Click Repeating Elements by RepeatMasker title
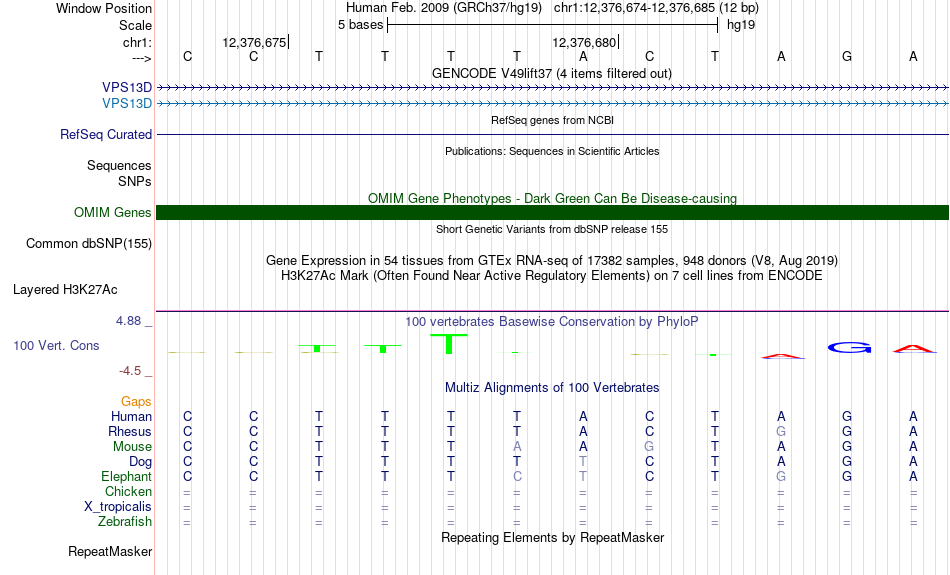The width and height of the screenshot is (950, 575). click(553, 537)
